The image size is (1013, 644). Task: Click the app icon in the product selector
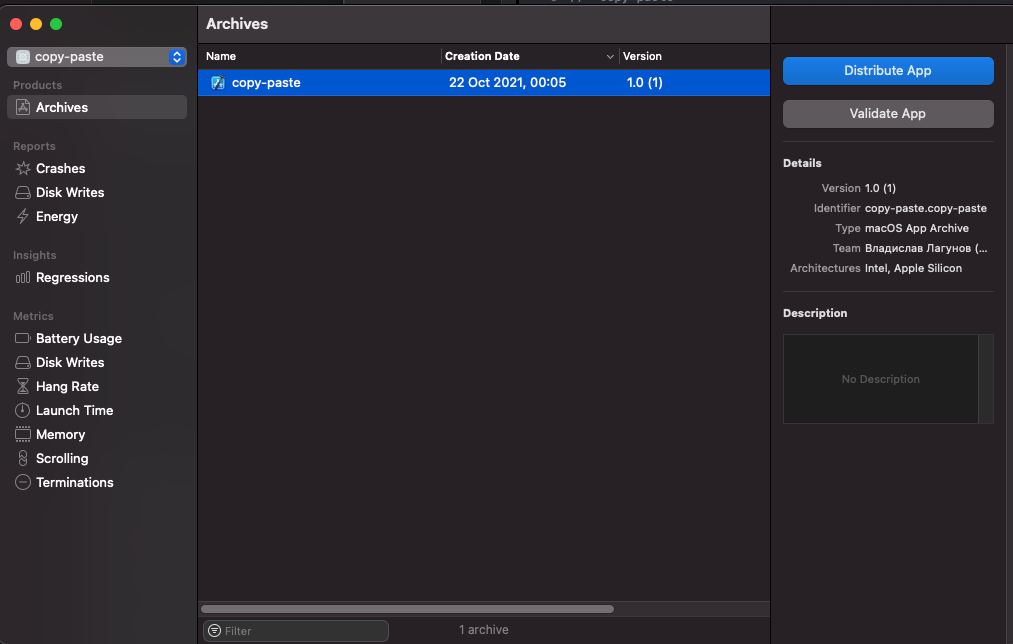[23, 57]
